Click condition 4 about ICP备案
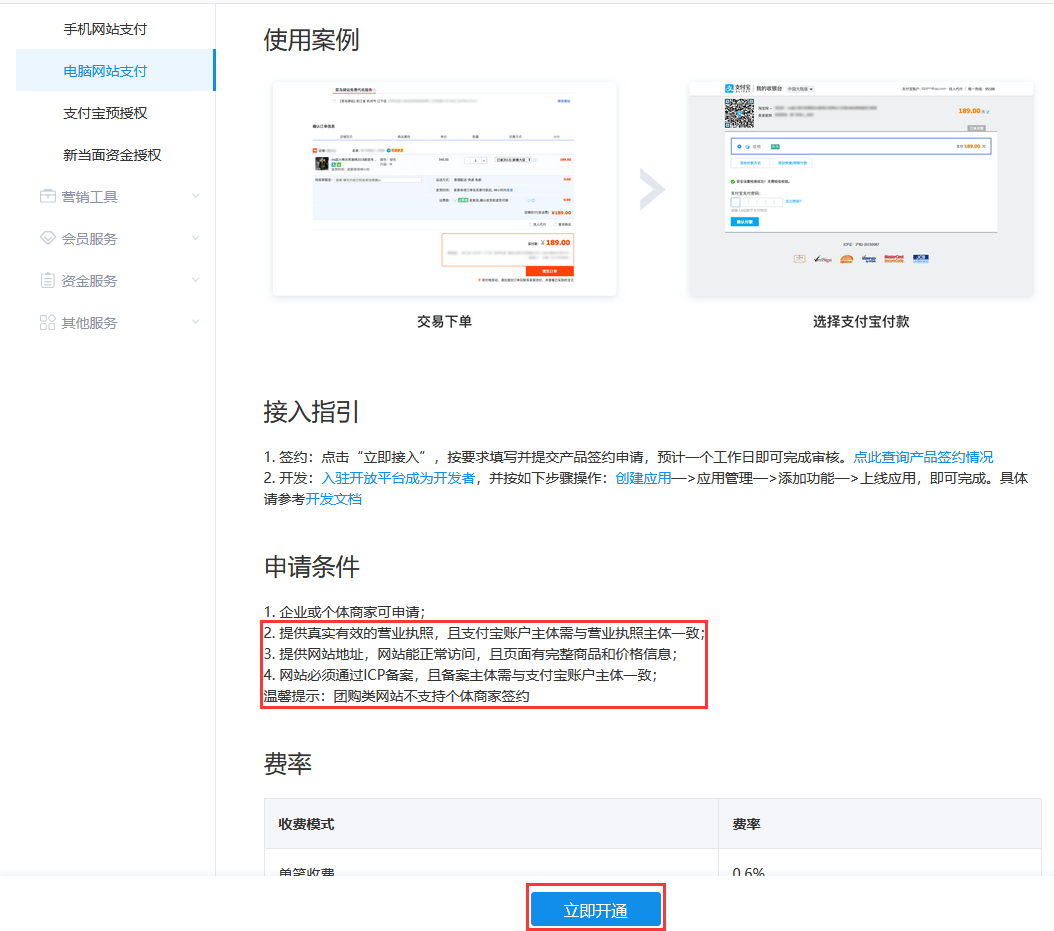 460,675
